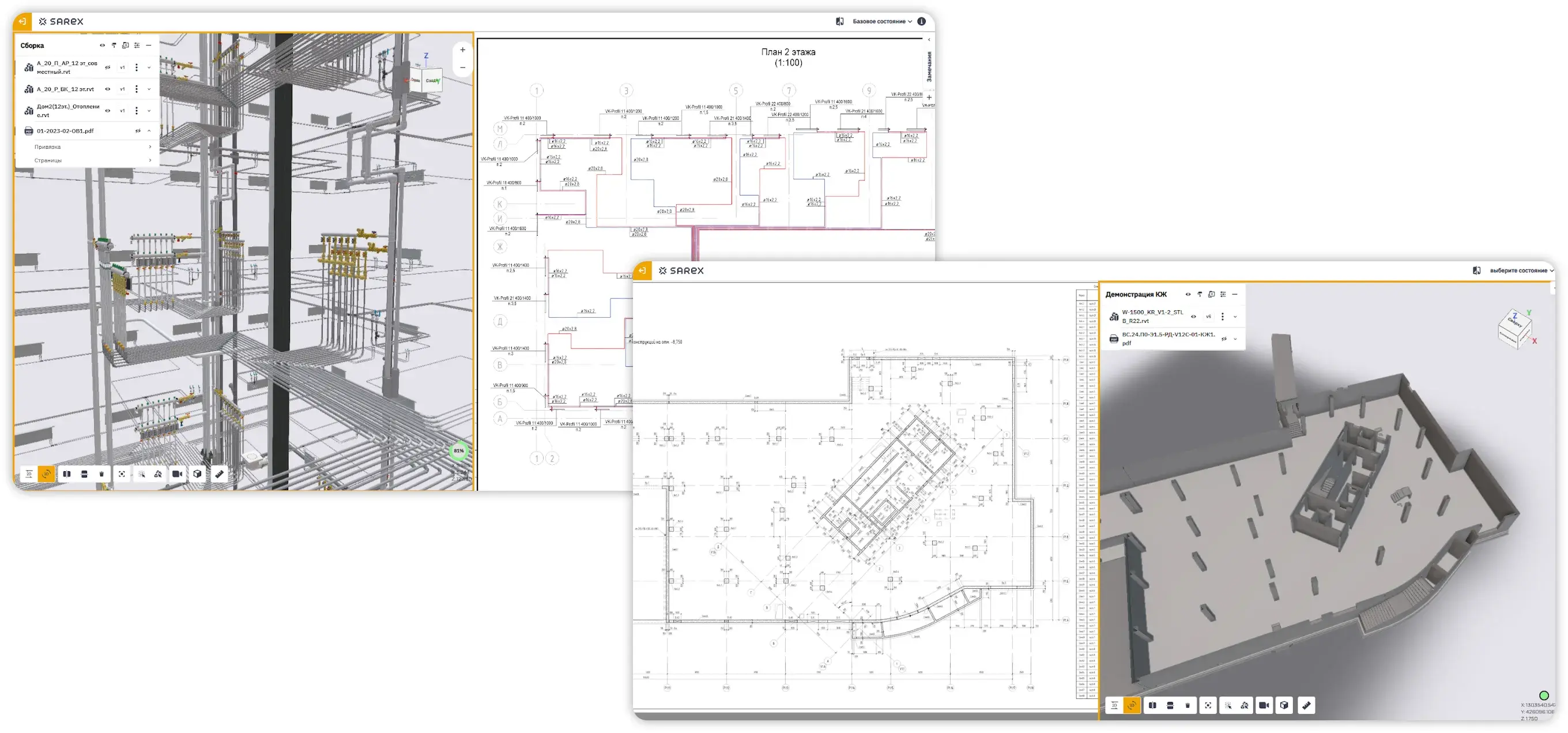Image resolution: width=1568 pixels, height=733 pixels.
Task: Open settings sliders icon in Демонстрация КЖ panel
Action: 1223,295
